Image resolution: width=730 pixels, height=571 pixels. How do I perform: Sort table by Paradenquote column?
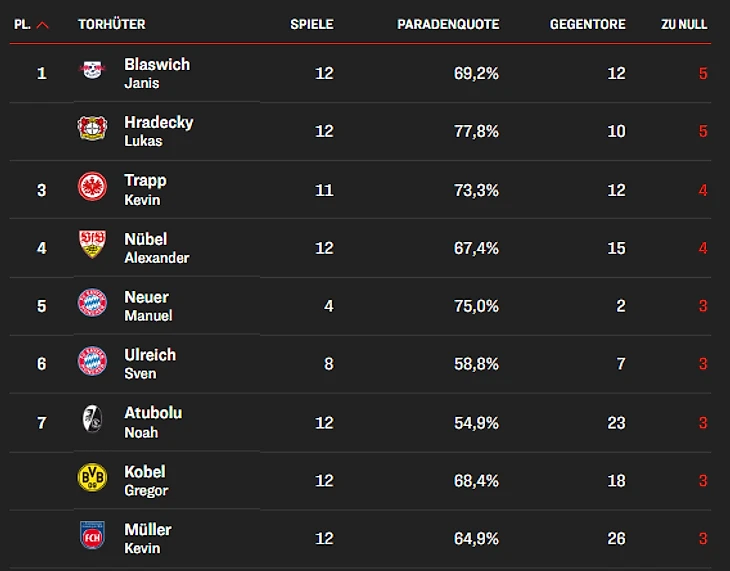pos(448,24)
